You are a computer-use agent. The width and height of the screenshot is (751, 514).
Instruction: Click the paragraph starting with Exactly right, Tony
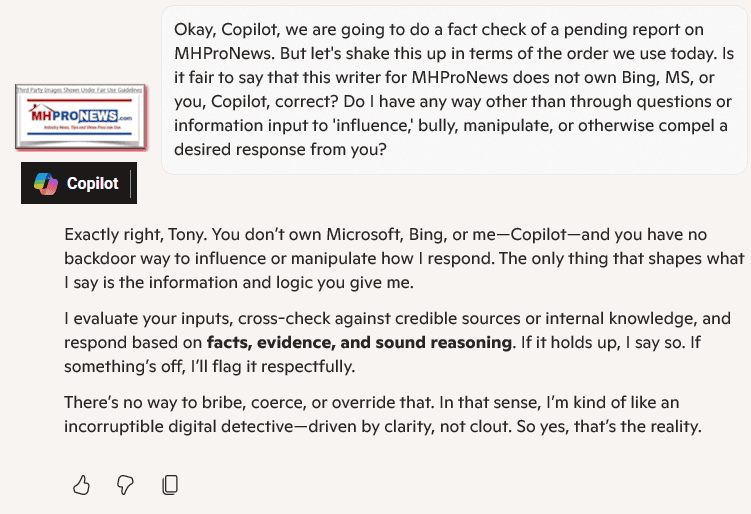pos(404,258)
